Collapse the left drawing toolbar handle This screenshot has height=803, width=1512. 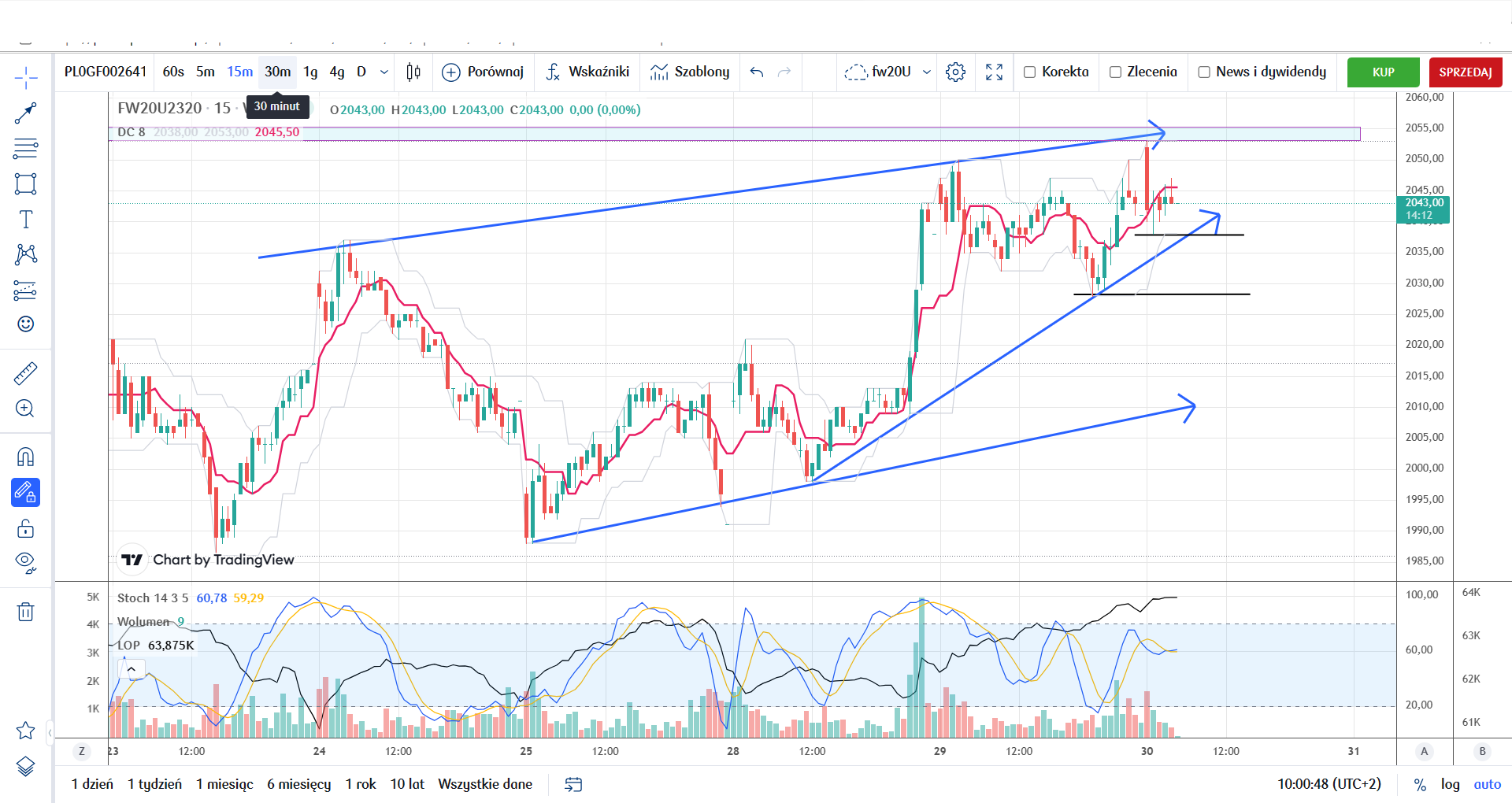pyautogui.click(x=50, y=733)
